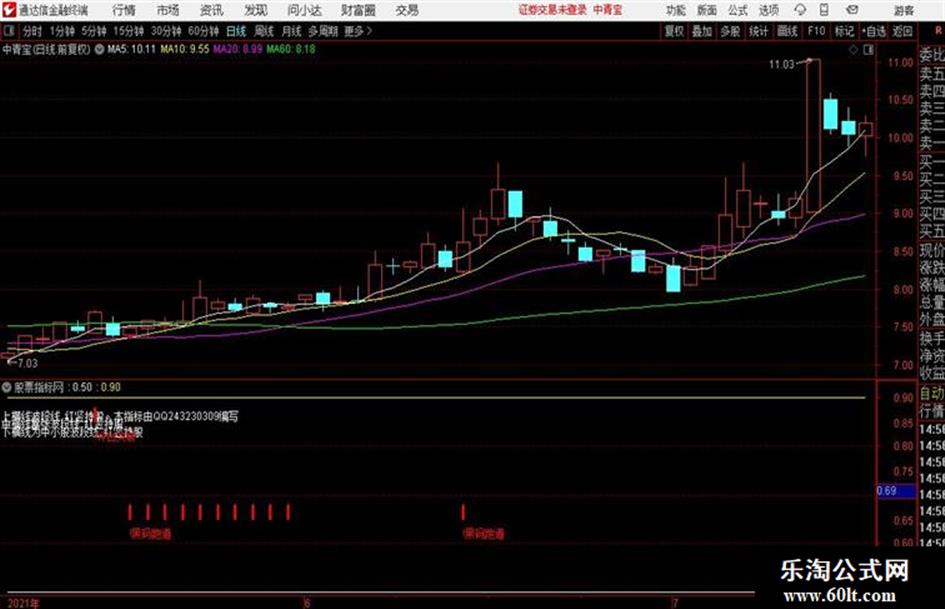Open the 发现 menu
945x609 pixels.
point(256,10)
